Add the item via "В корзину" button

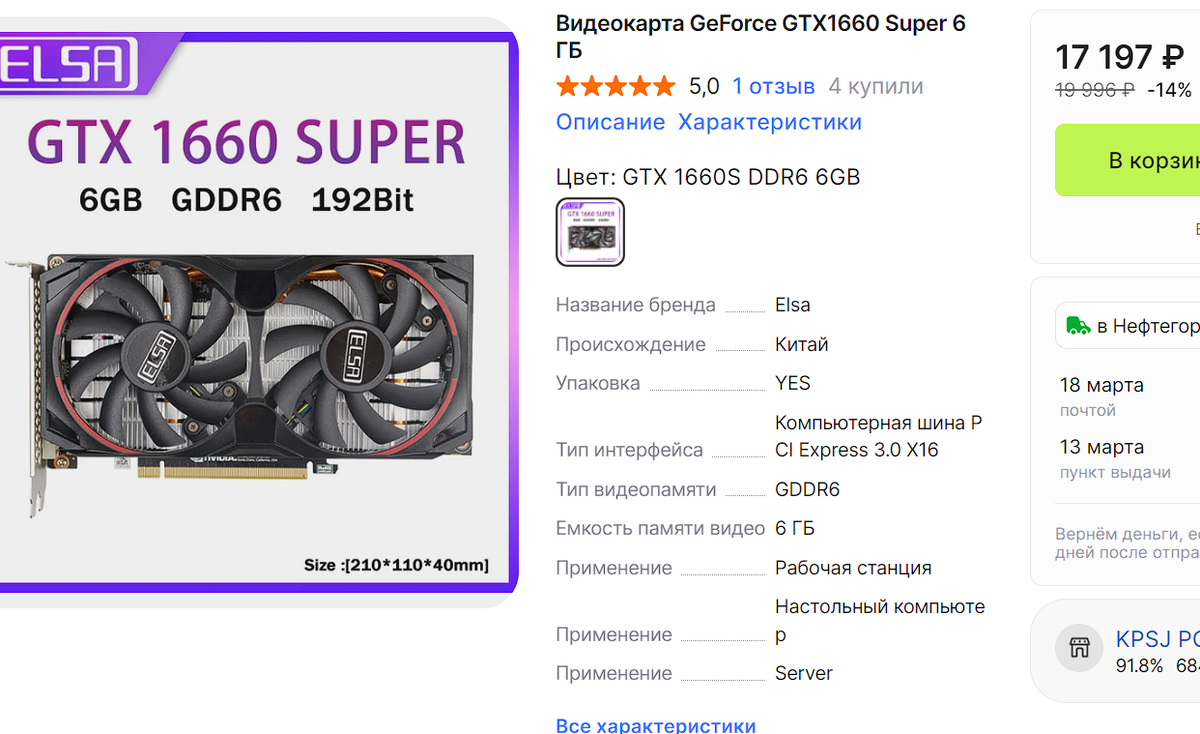point(1127,160)
